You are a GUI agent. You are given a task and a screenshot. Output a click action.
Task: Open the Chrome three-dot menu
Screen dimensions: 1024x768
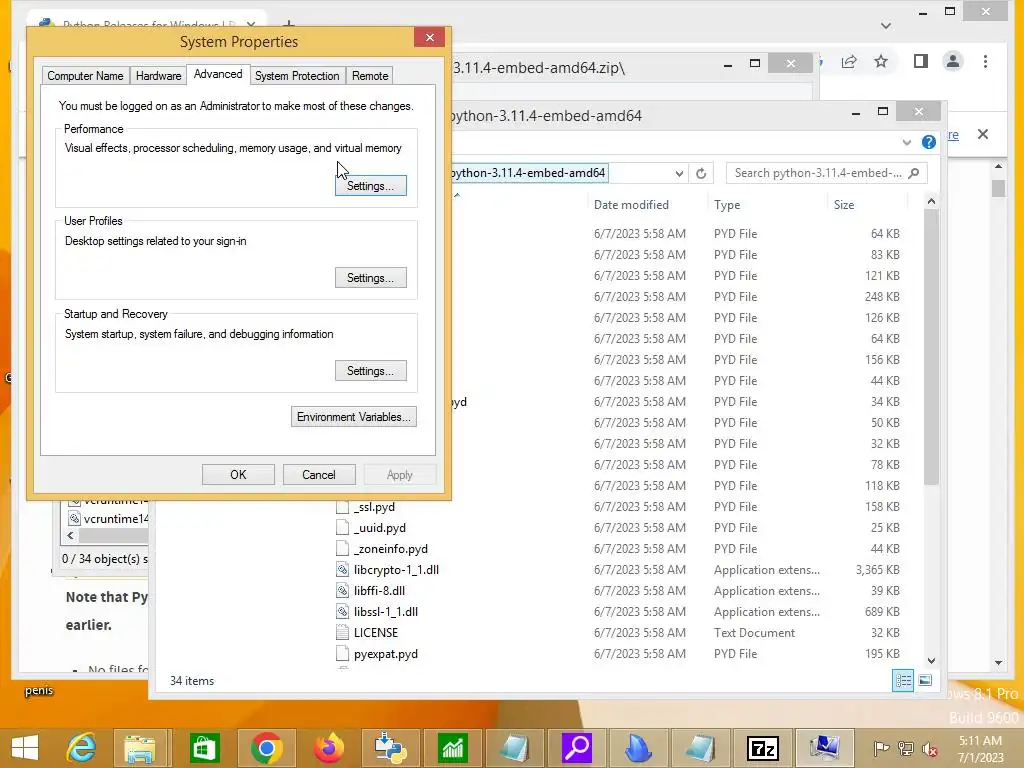(985, 61)
